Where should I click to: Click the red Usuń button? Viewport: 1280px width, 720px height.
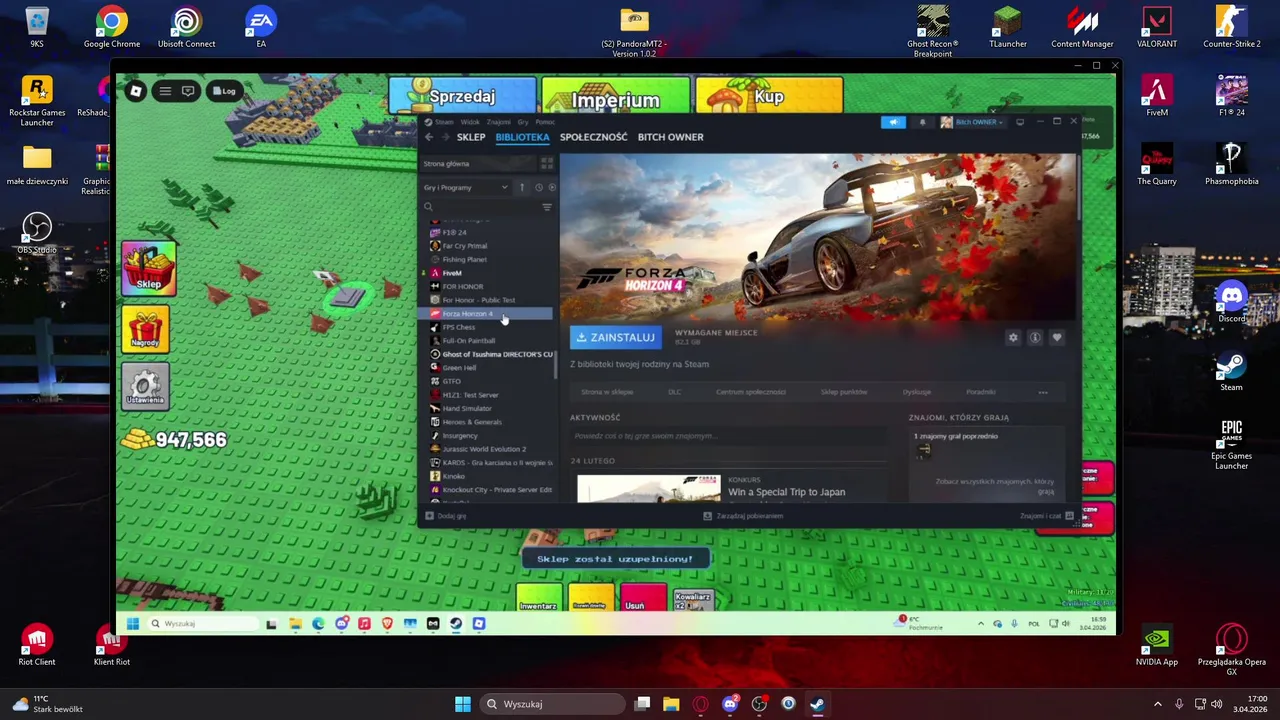642,599
